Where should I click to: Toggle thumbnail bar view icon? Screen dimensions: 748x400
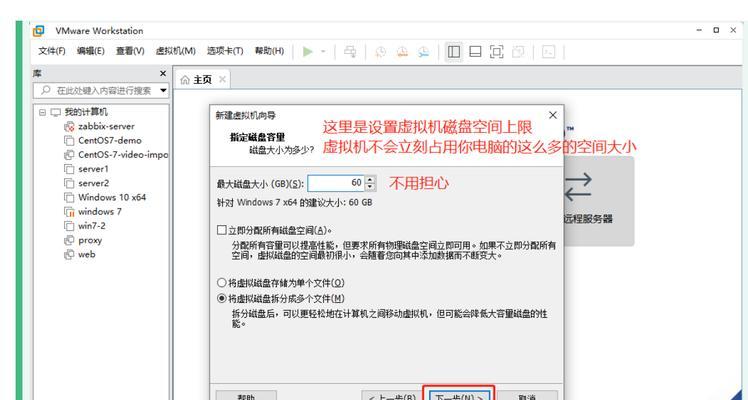(475, 51)
